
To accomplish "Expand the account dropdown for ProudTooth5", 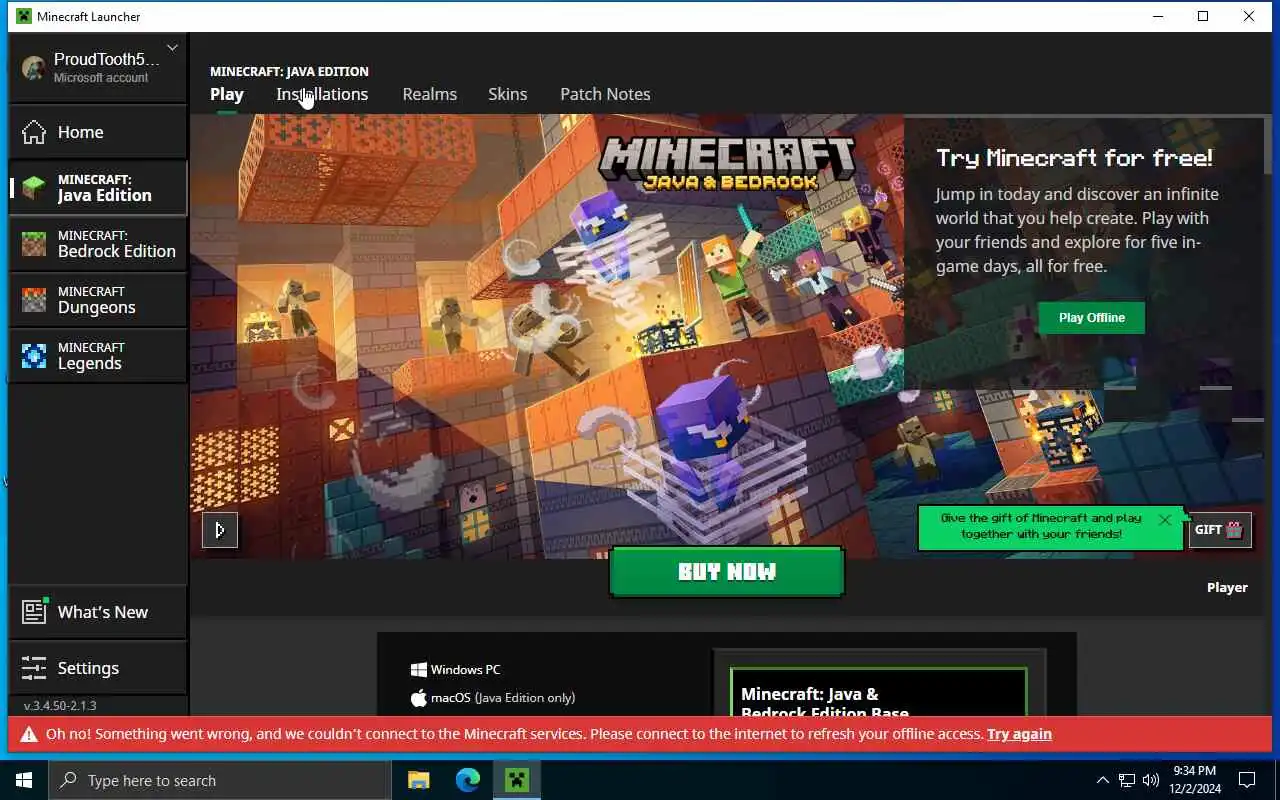I will tap(172, 48).
